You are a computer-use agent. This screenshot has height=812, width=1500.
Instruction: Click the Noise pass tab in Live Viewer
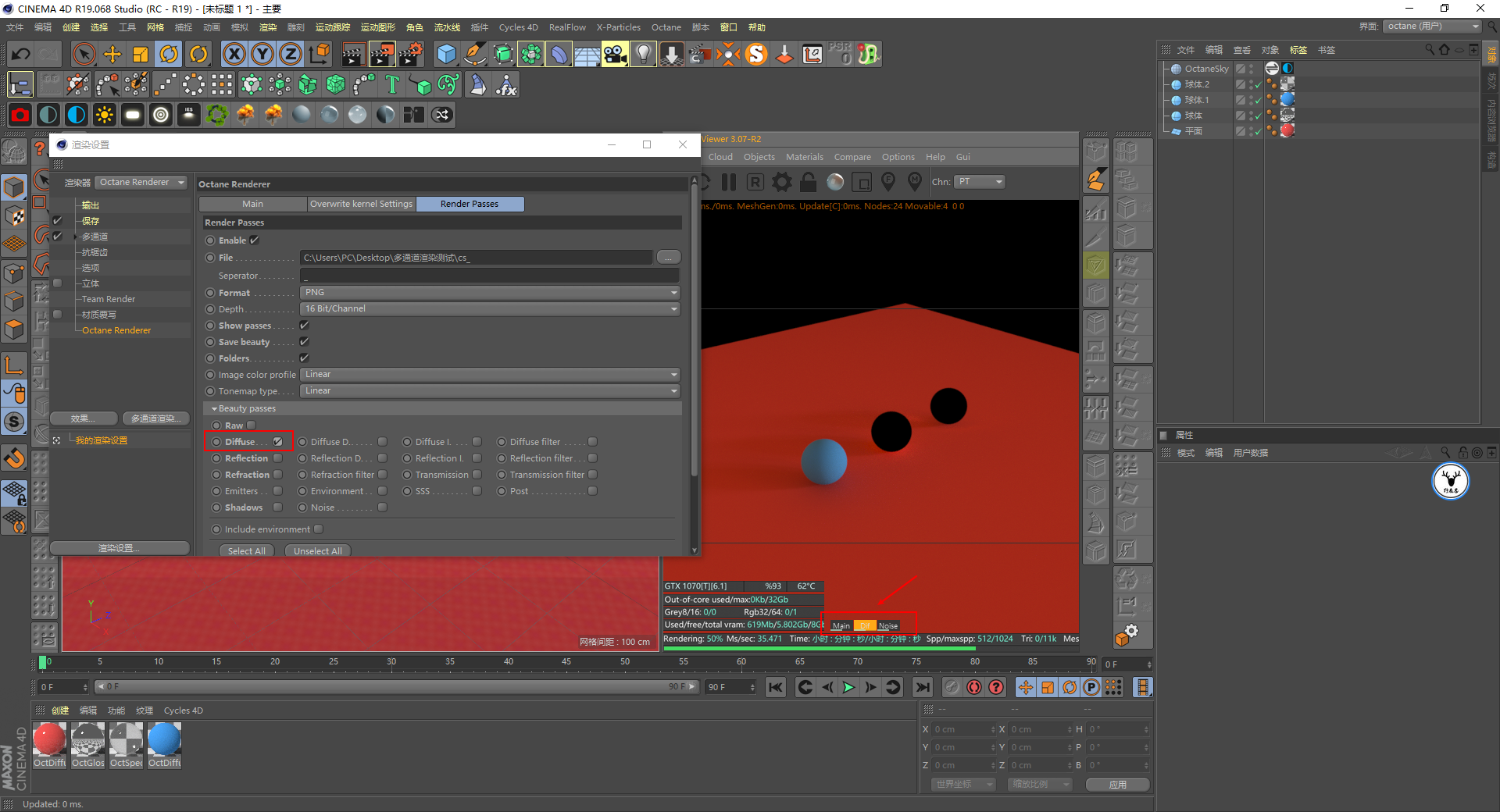click(x=888, y=625)
